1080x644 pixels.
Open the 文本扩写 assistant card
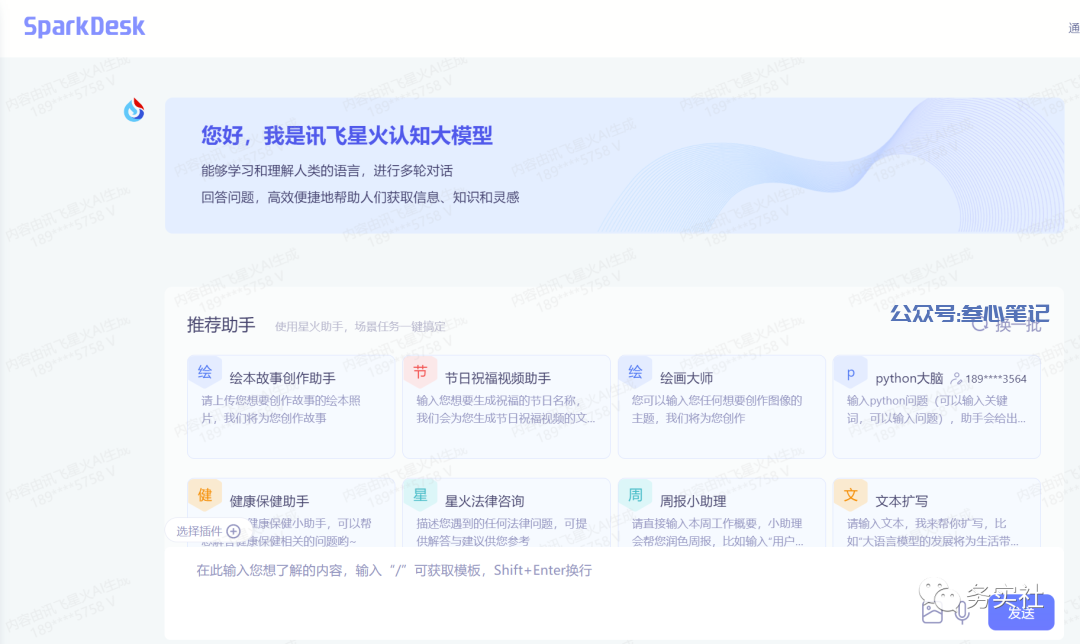pos(936,512)
